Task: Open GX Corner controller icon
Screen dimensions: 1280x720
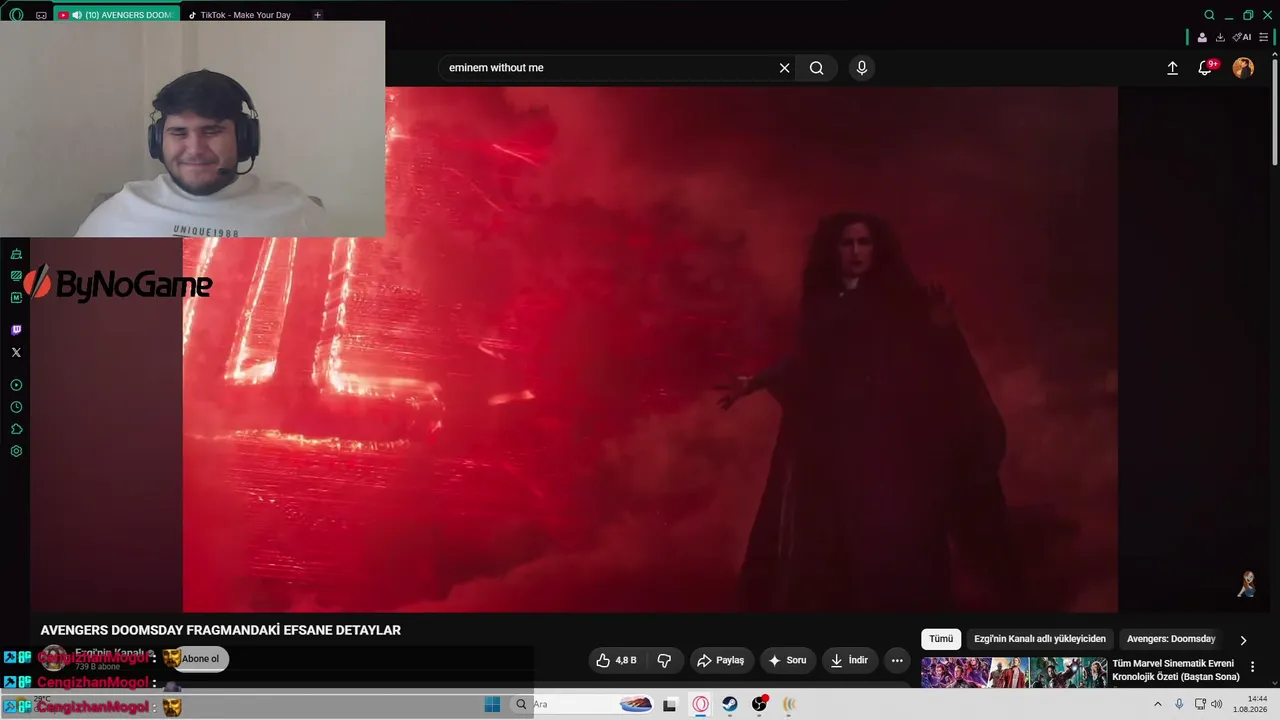Action: [41, 15]
